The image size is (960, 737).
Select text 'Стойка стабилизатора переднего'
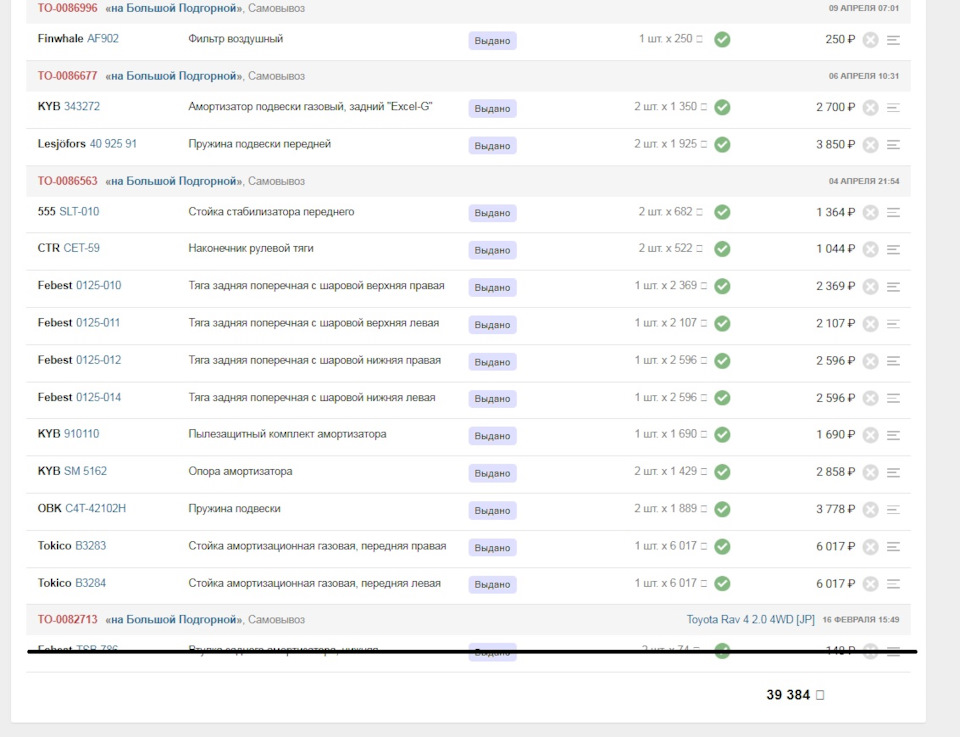tap(271, 212)
